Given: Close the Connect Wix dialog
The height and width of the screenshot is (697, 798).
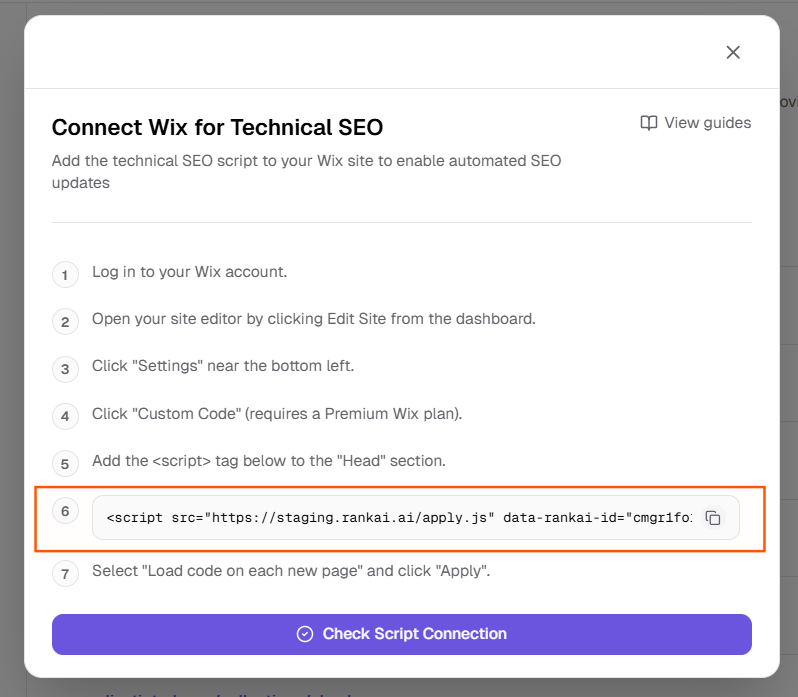Looking at the screenshot, I should pos(733,52).
